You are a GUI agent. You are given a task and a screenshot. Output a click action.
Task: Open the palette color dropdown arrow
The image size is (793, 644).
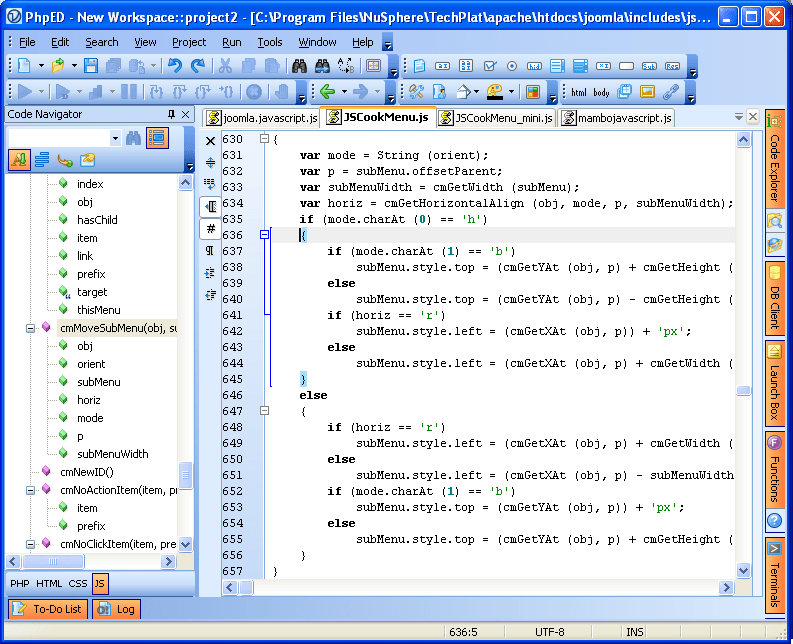point(511,92)
